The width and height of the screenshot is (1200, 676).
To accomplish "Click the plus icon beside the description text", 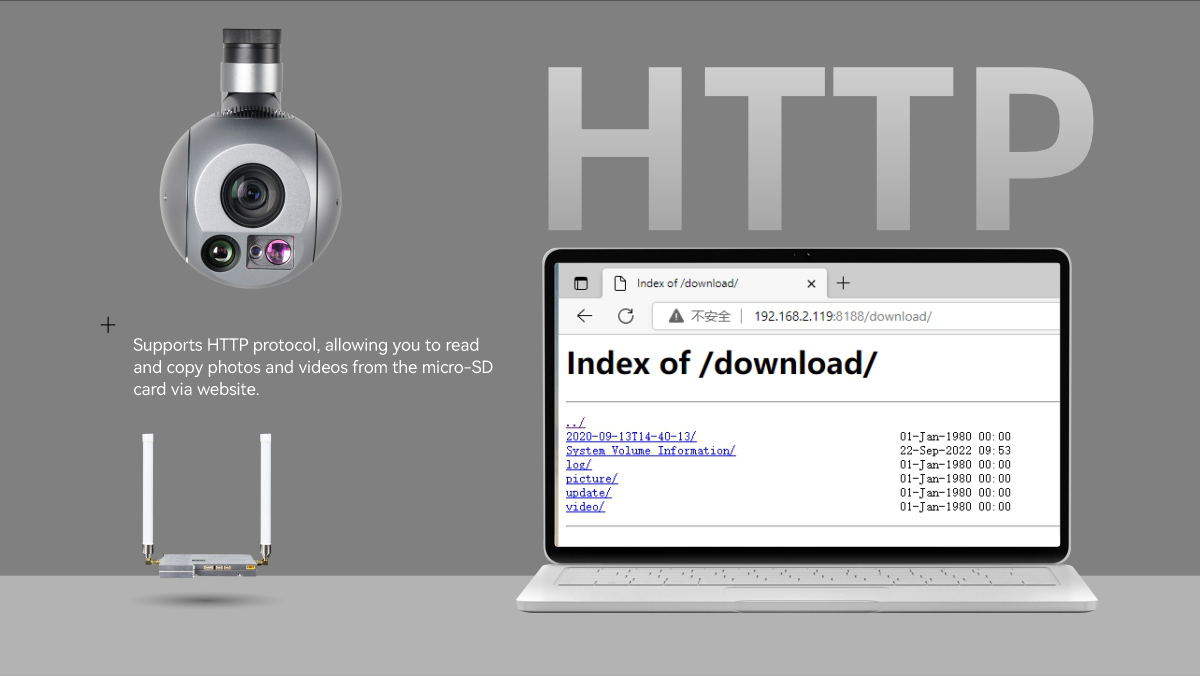I will 108,325.
